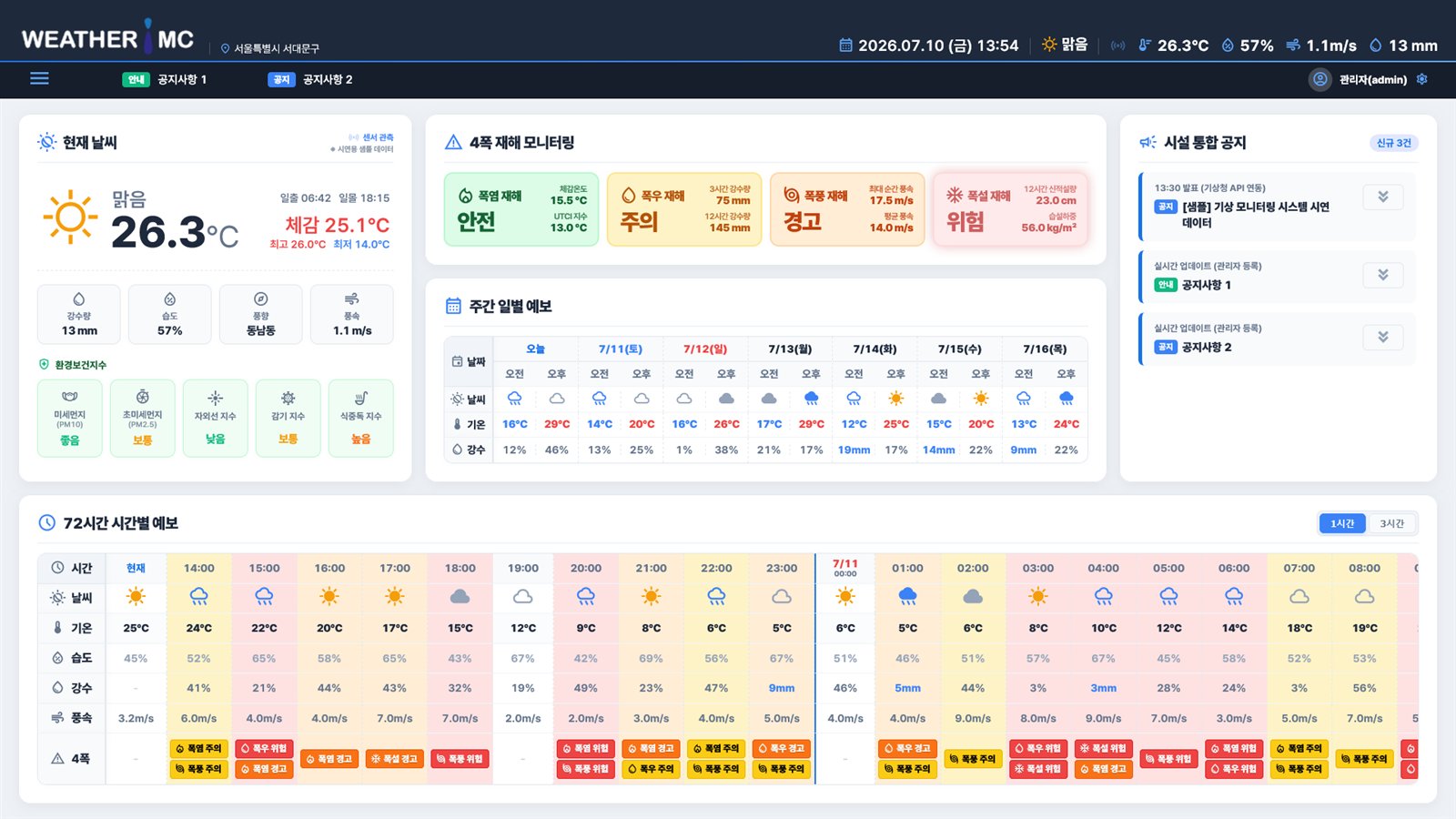Select the 7/11(토) column in weekly forecast

click(x=621, y=349)
